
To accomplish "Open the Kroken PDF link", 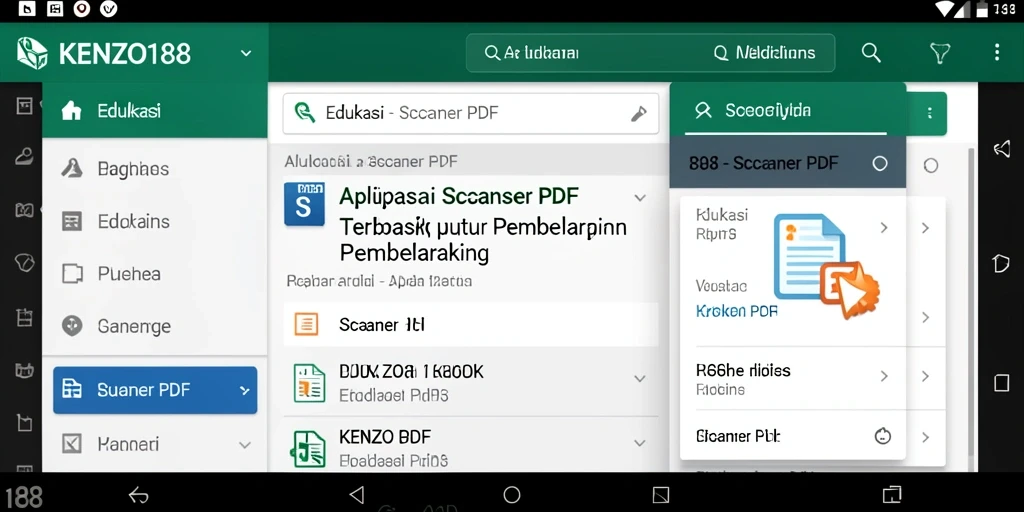I will tap(737, 311).
